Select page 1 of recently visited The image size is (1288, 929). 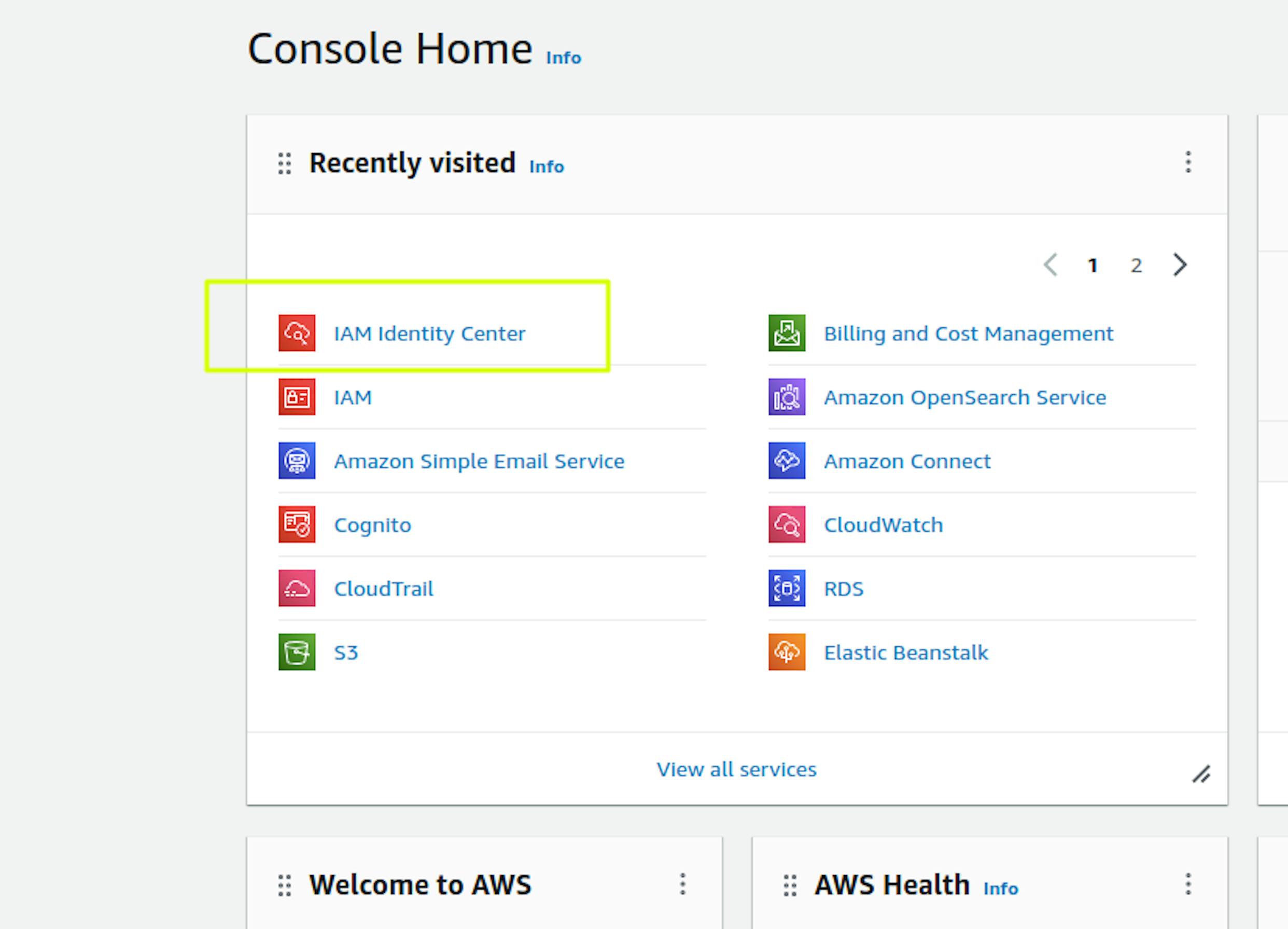(1092, 266)
